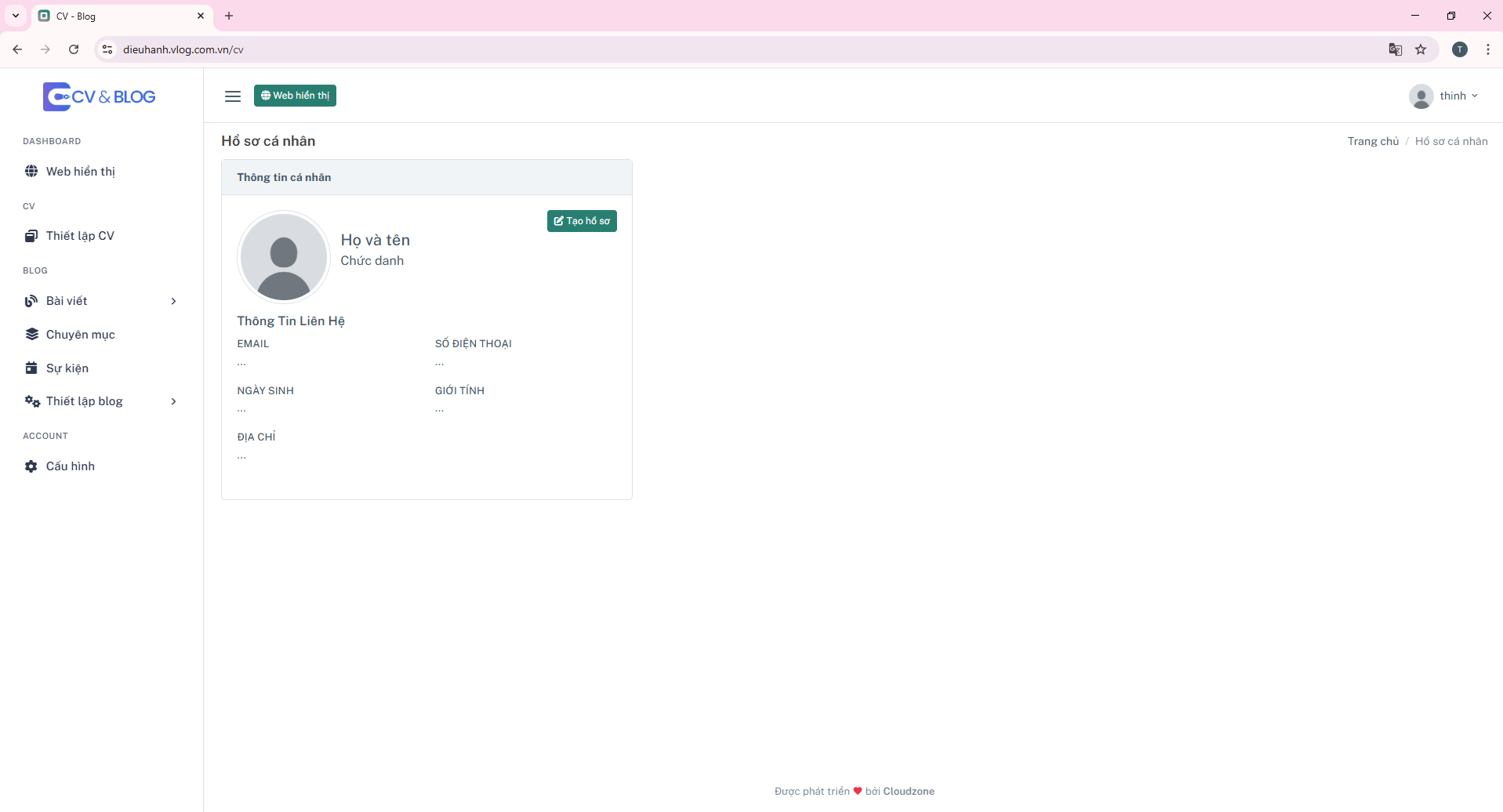Click the NGÀY SINH label
This screenshot has width=1503, height=812.
(x=266, y=390)
